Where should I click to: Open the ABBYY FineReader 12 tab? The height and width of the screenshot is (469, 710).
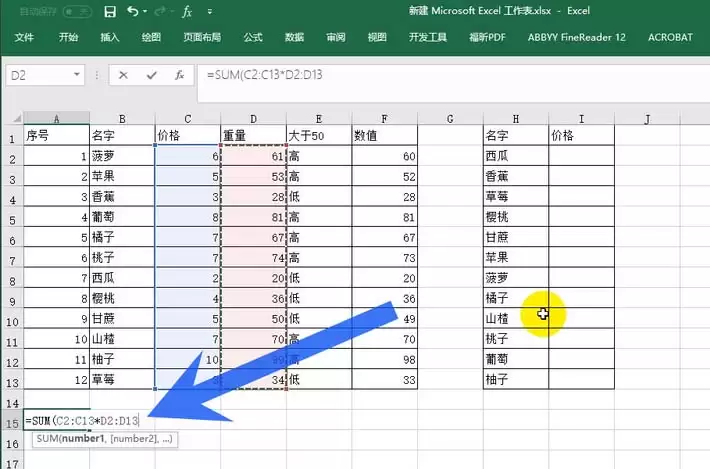click(x=576, y=38)
